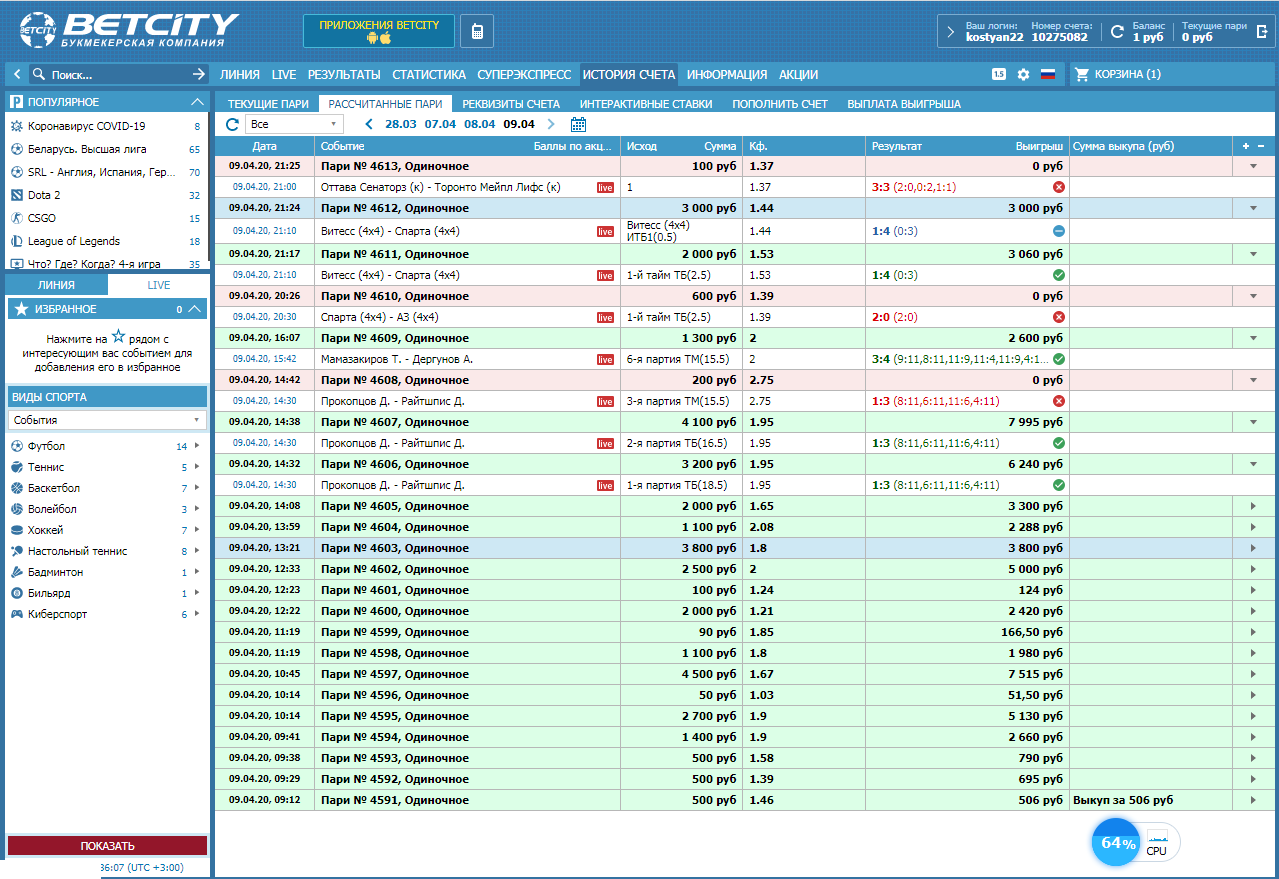This screenshot has width=1279, height=879.
Task: Open the Статистика menu
Action: [429, 74]
